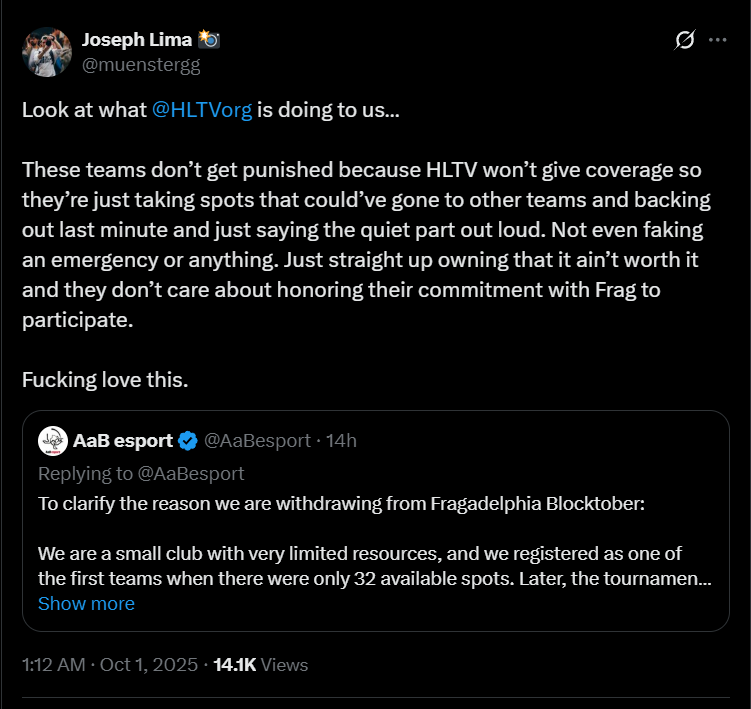
Task: Open the three-dot More options menu
Action: pos(717,40)
